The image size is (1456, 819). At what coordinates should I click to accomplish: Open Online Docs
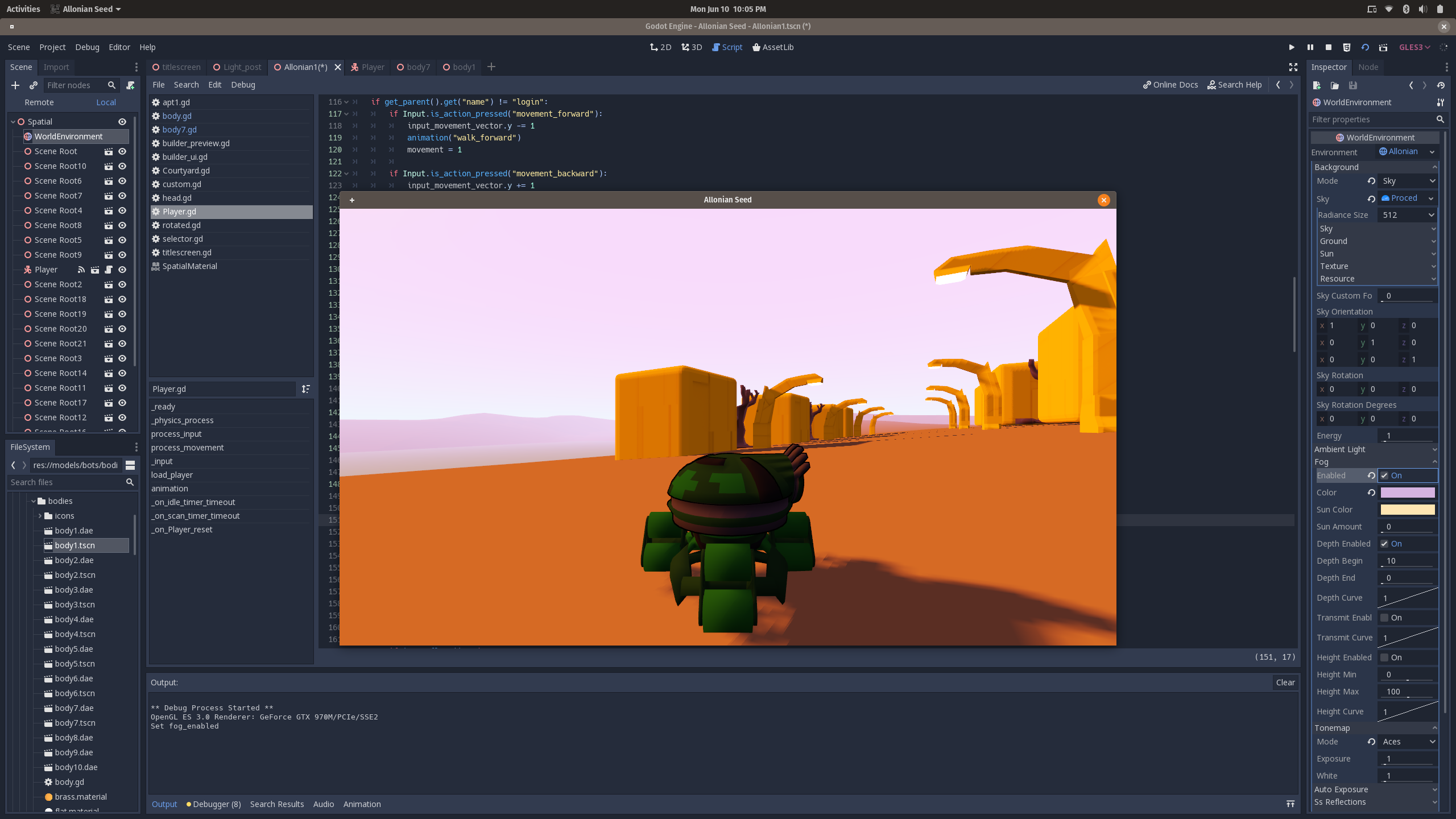pos(1169,84)
